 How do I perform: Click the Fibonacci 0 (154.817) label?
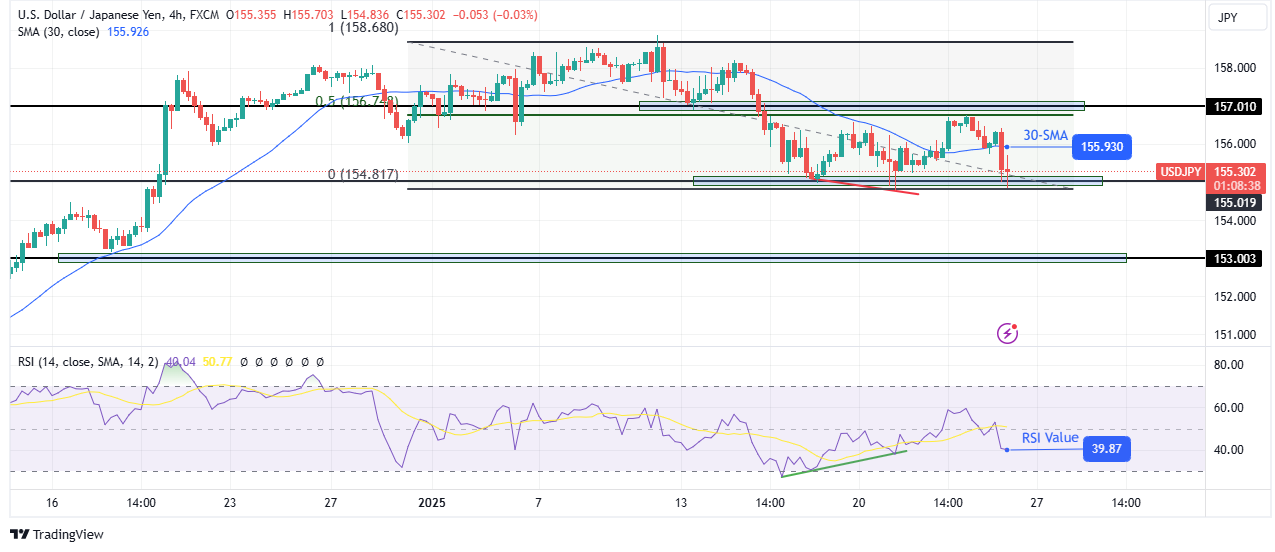363,174
